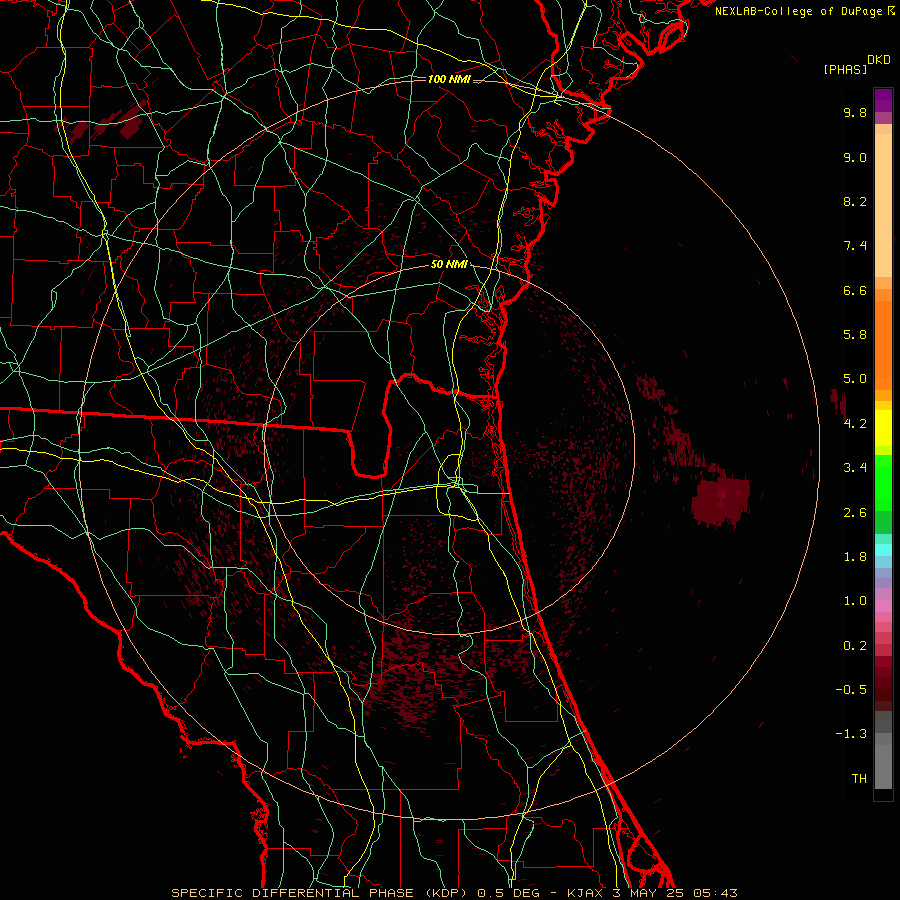Pick the bright green band on the color scale
The image size is (900, 900).
point(883,484)
